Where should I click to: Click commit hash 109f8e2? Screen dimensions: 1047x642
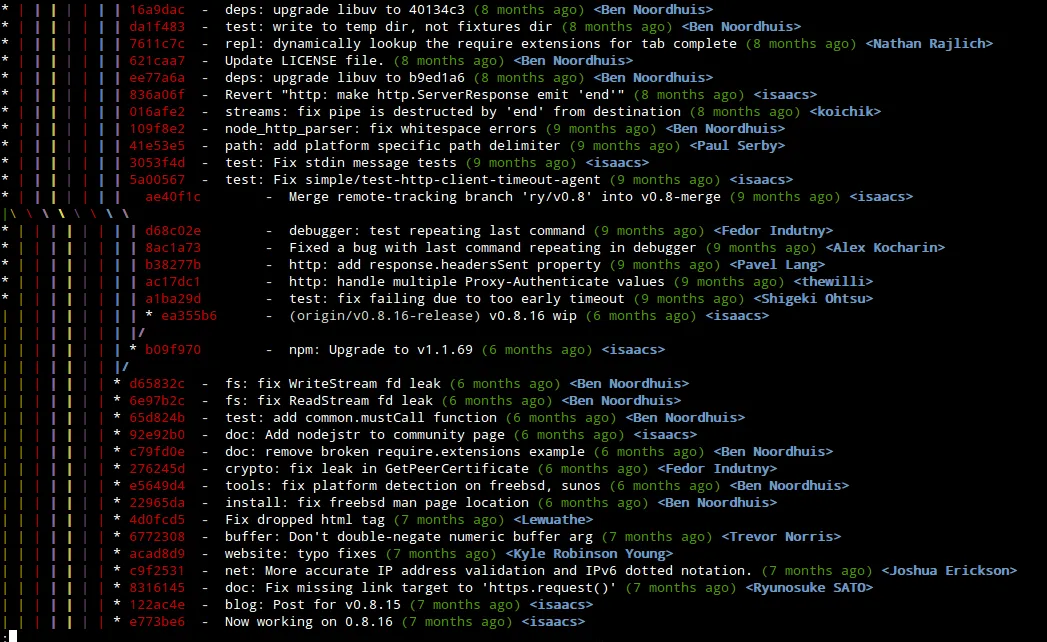pyautogui.click(x=157, y=129)
